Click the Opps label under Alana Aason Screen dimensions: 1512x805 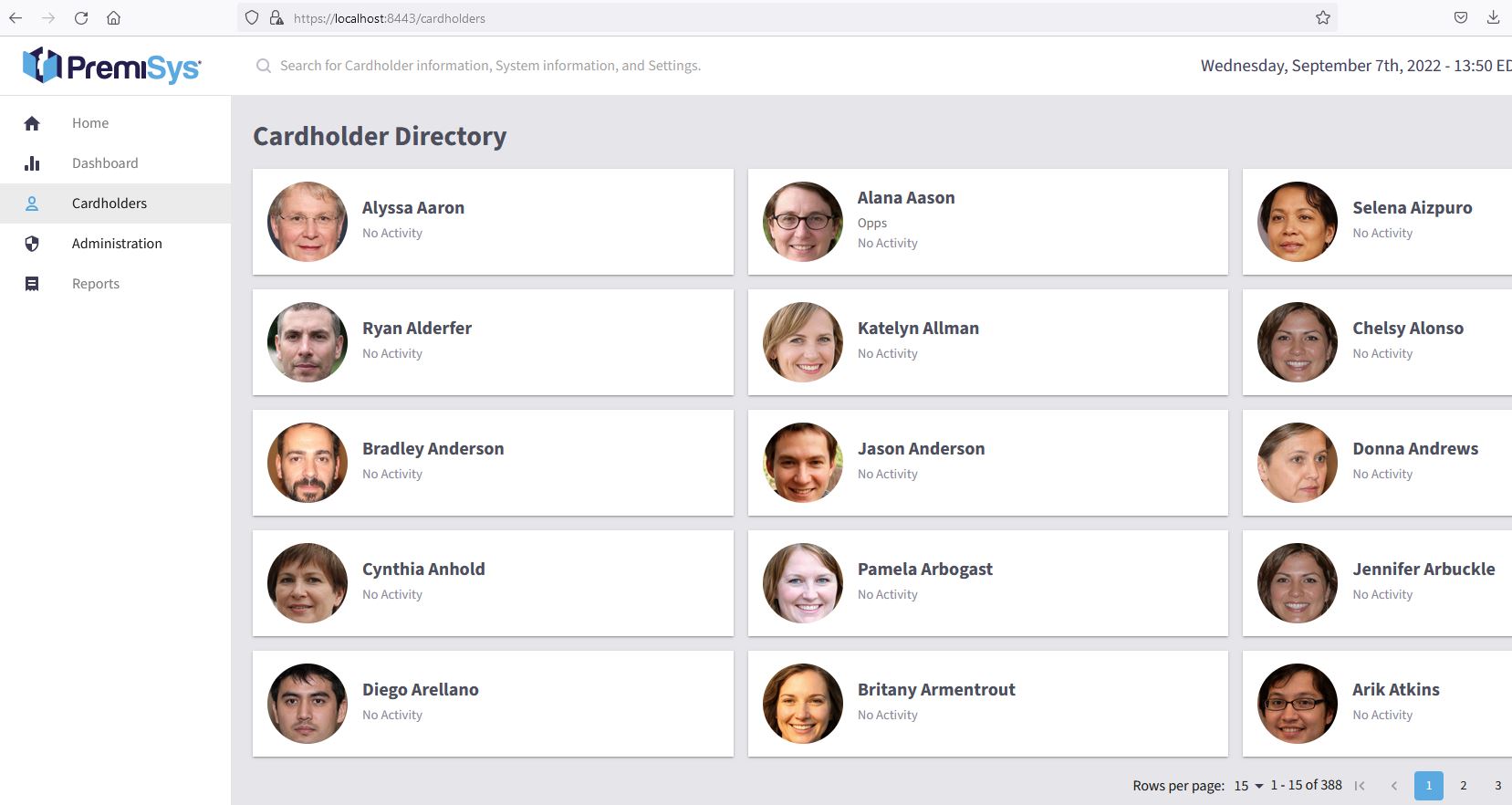872,223
